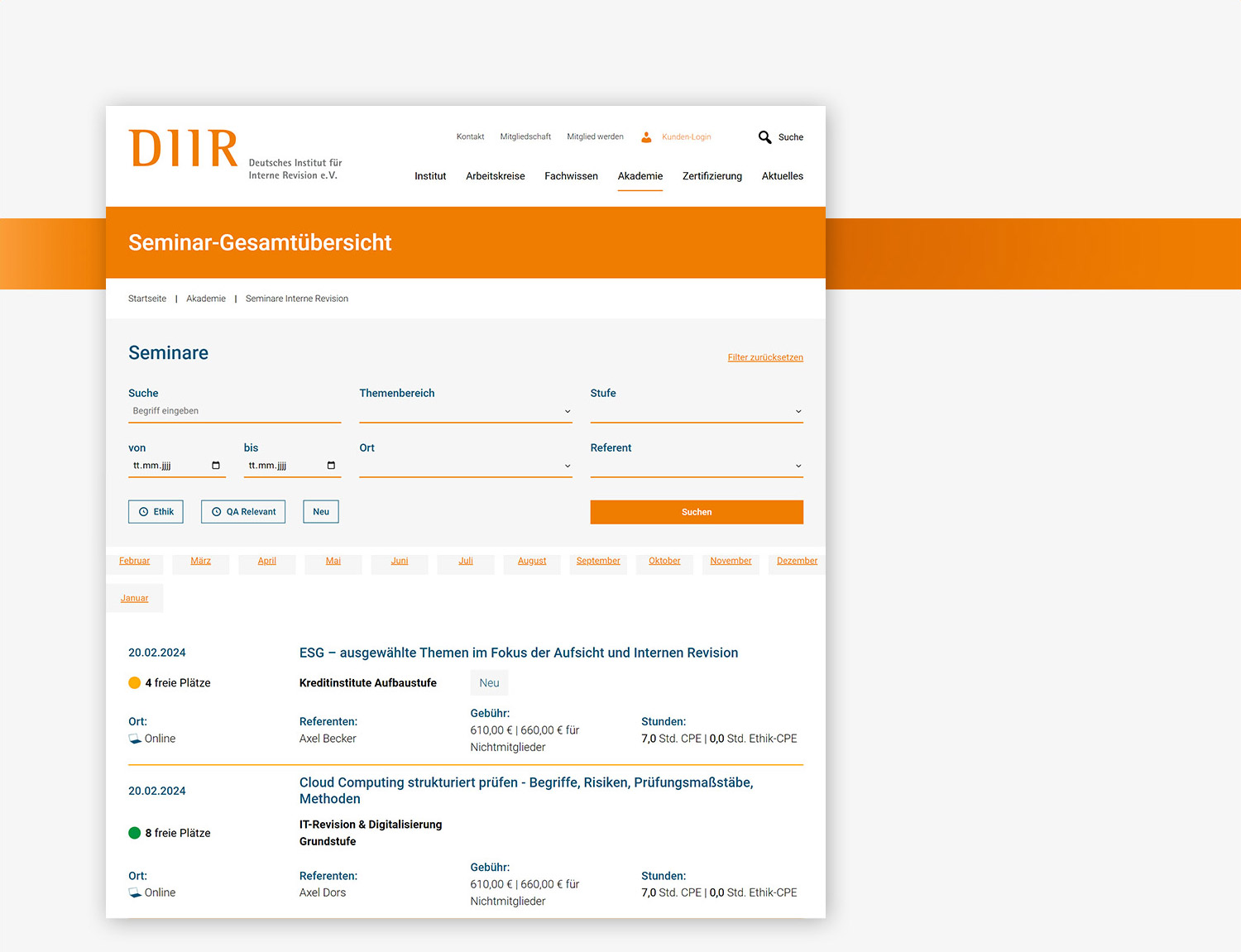The image size is (1241, 952).
Task: Select the September month tab
Action: click(598, 561)
